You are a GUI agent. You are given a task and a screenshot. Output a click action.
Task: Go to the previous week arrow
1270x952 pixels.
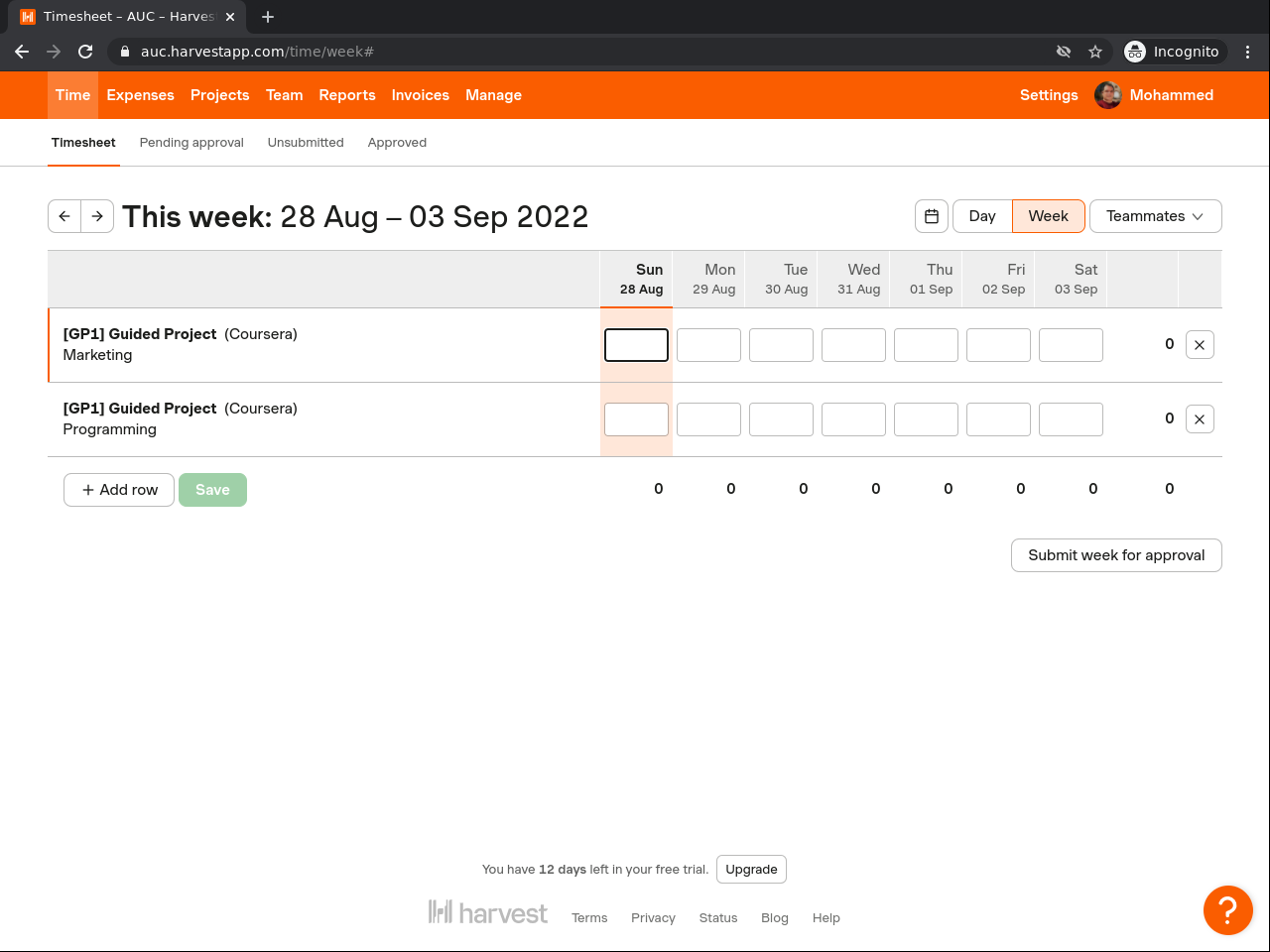point(64,216)
